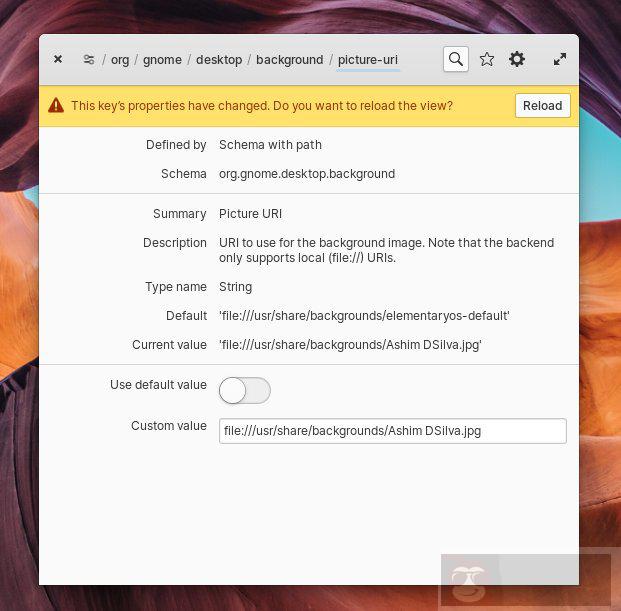Click the 'Type name' label
Viewport: 621px width, 611px height.
[x=176, y=287]
